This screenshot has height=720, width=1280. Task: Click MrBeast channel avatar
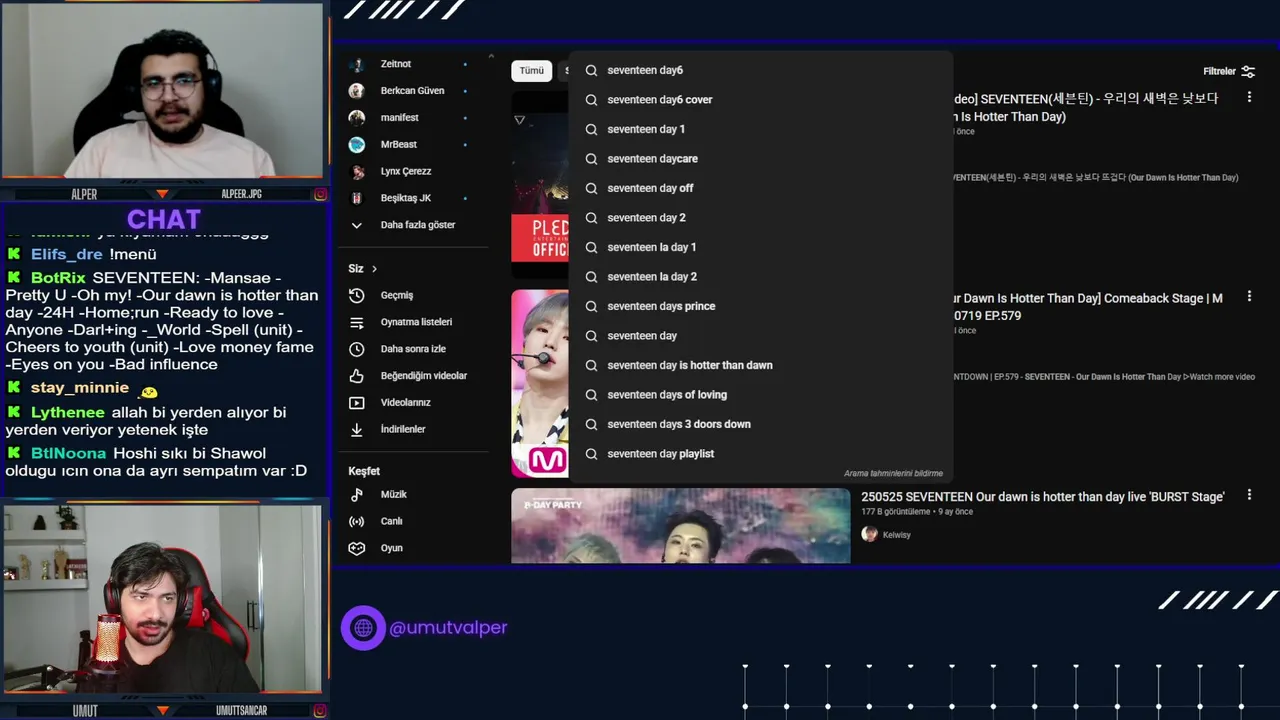point(356,145)
